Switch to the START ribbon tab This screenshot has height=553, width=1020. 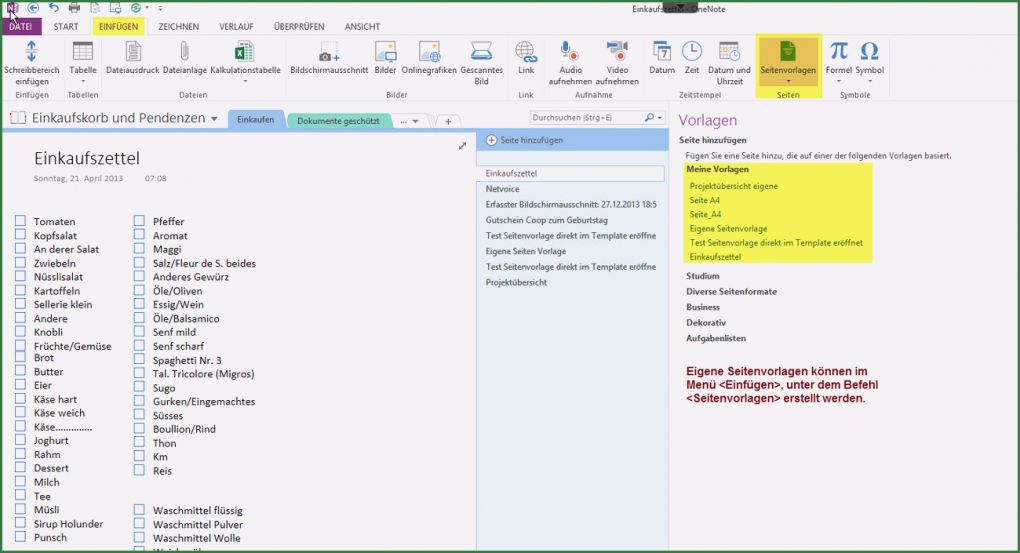click(66, 27)
